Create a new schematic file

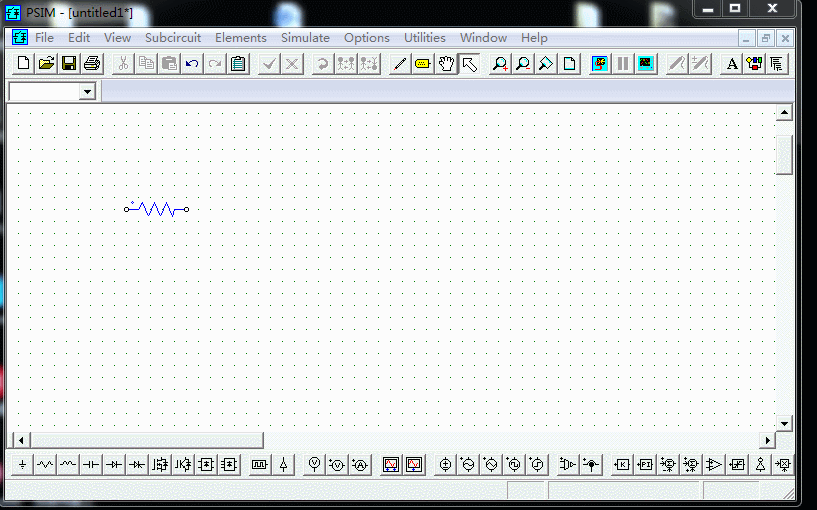pyautogui.click(x=23, y=64)
